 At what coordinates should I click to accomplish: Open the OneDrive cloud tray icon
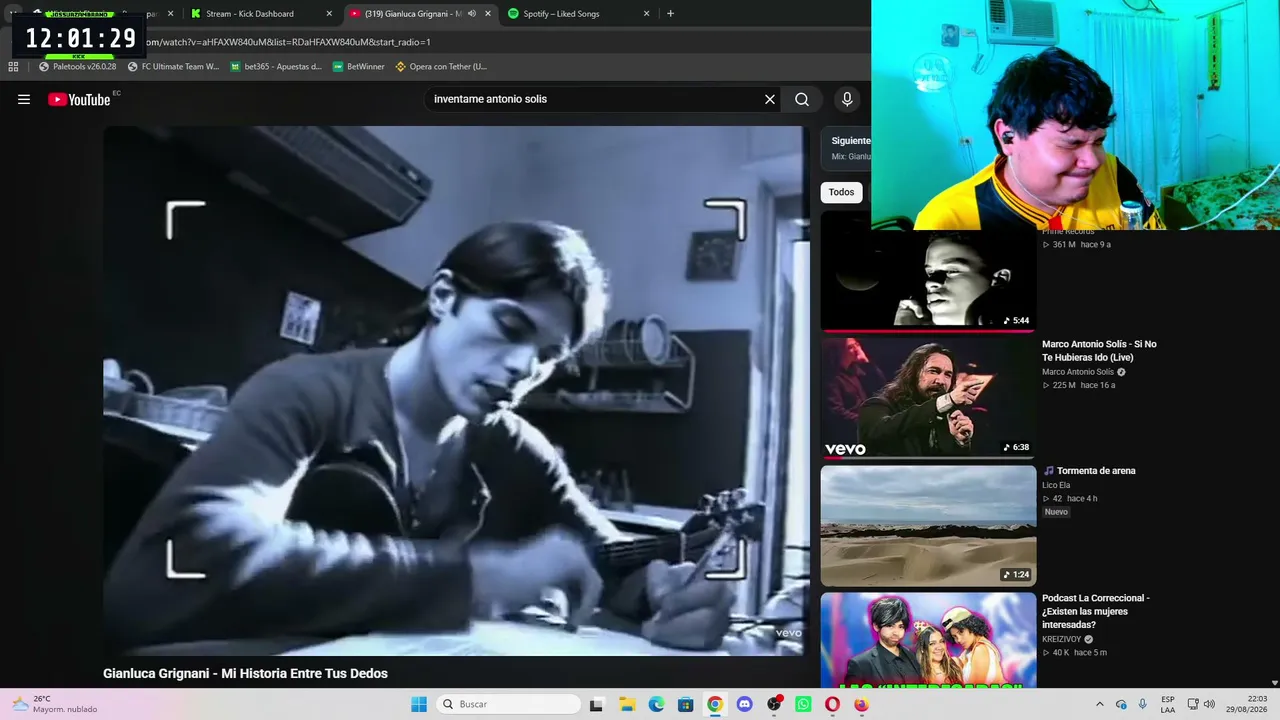[x=1121, y=704]
